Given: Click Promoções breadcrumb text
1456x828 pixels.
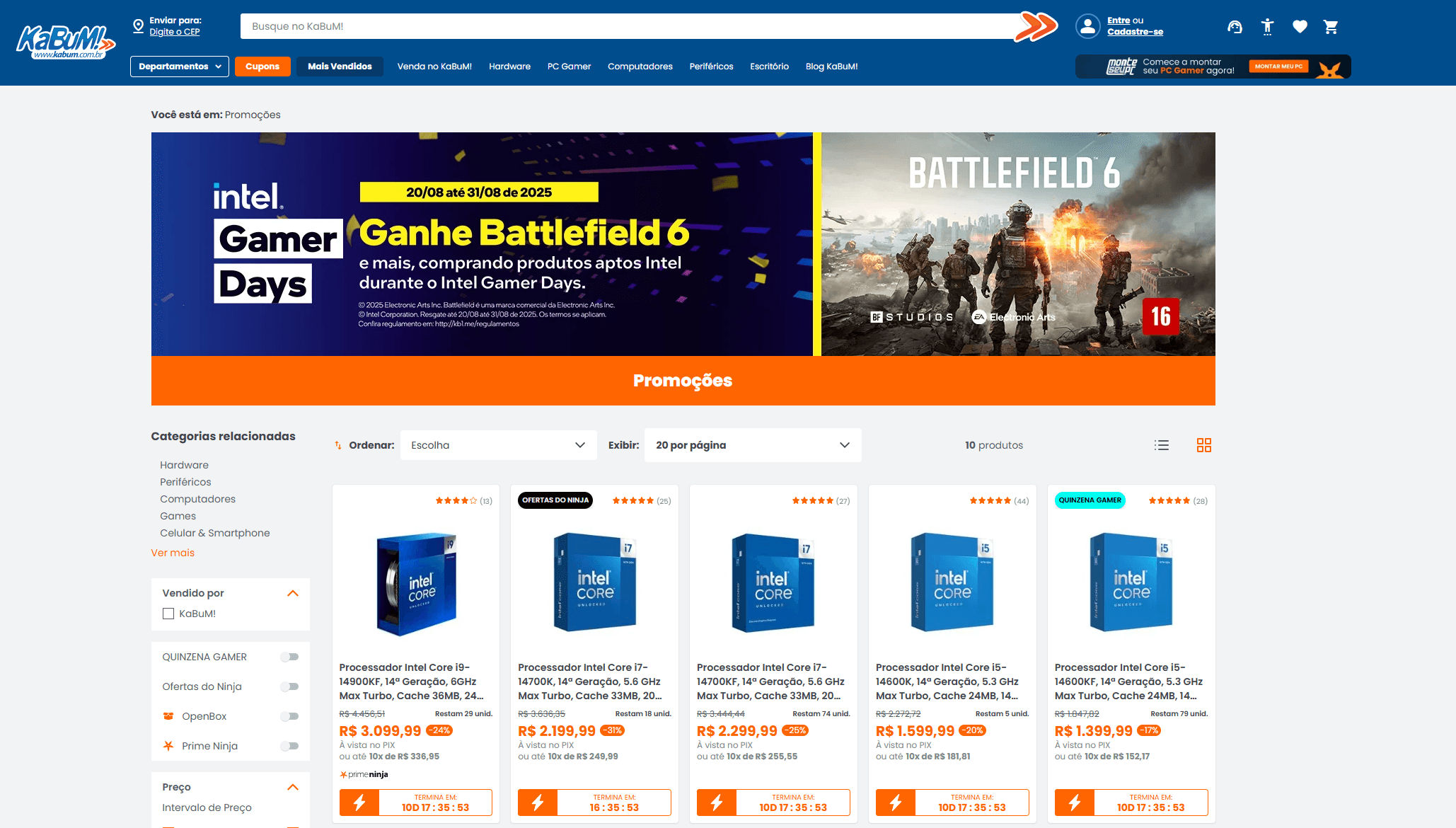Looking at the screenshot, I should point(253,115).
